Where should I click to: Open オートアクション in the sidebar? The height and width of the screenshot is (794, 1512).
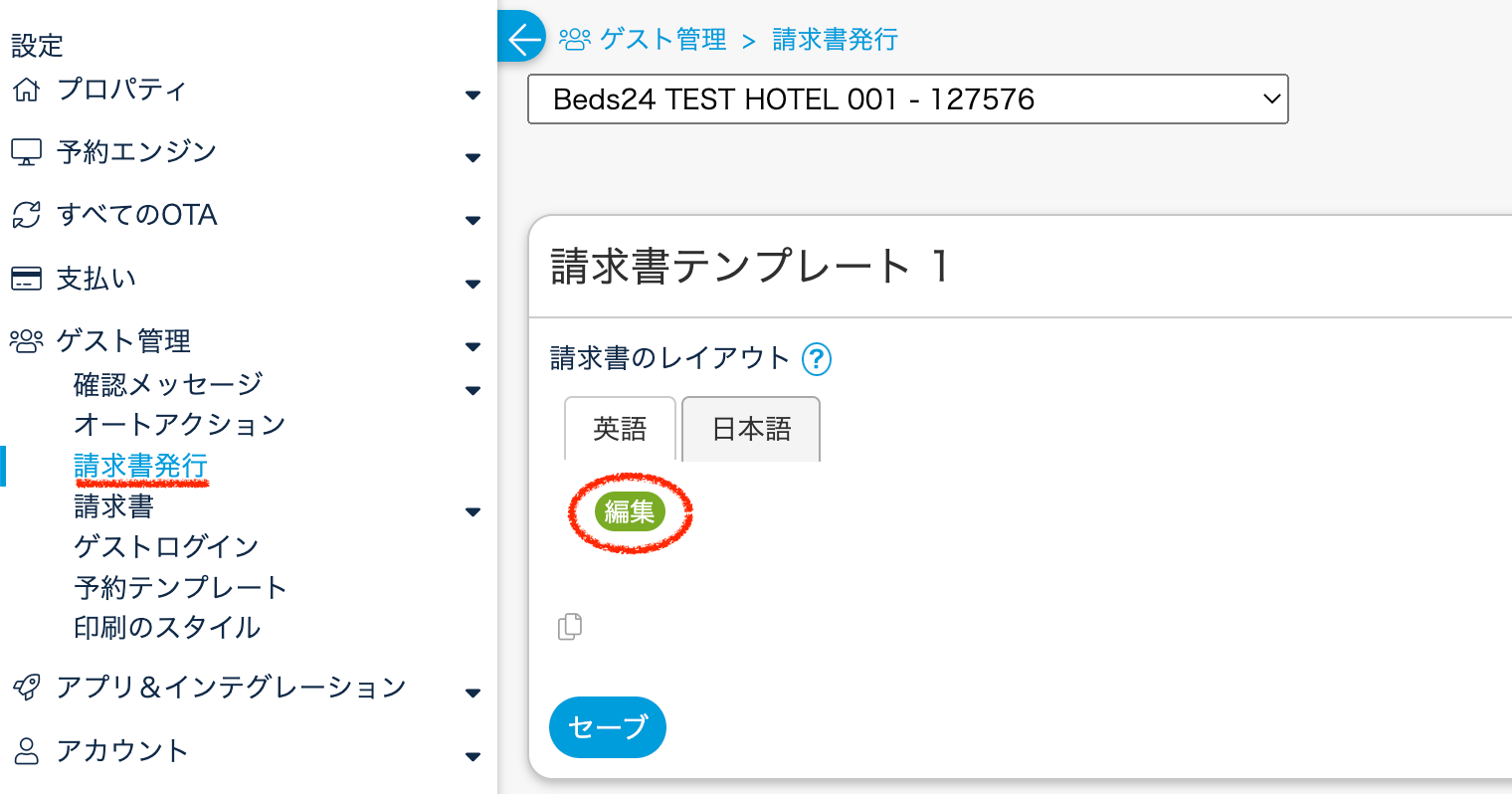[179, 425]
